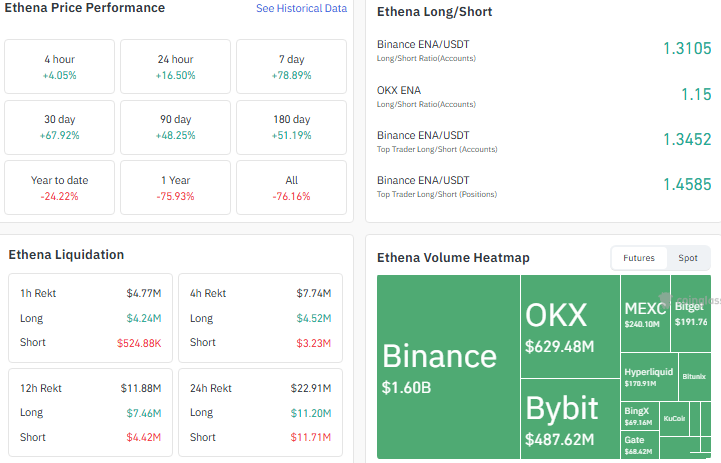Select the All performance card
The image size is (721, 463).
[292, 188]
